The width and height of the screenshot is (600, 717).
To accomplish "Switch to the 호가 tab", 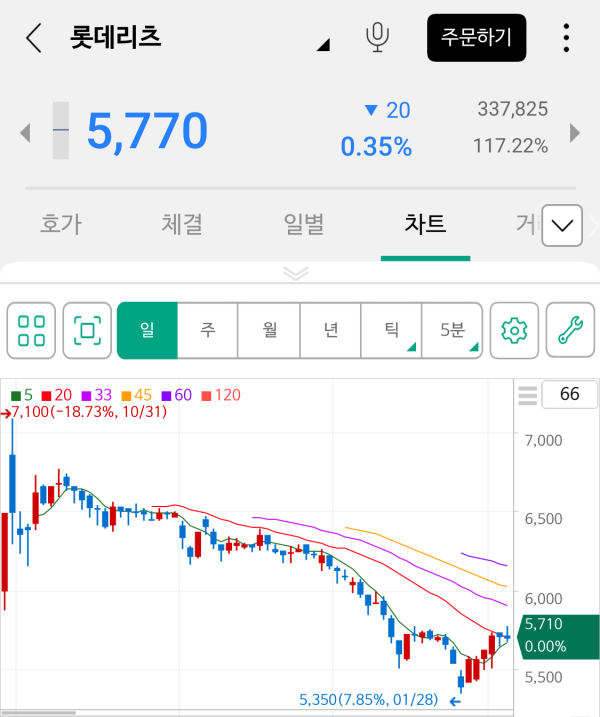I will pyautogui.click(x=61, y=225).
